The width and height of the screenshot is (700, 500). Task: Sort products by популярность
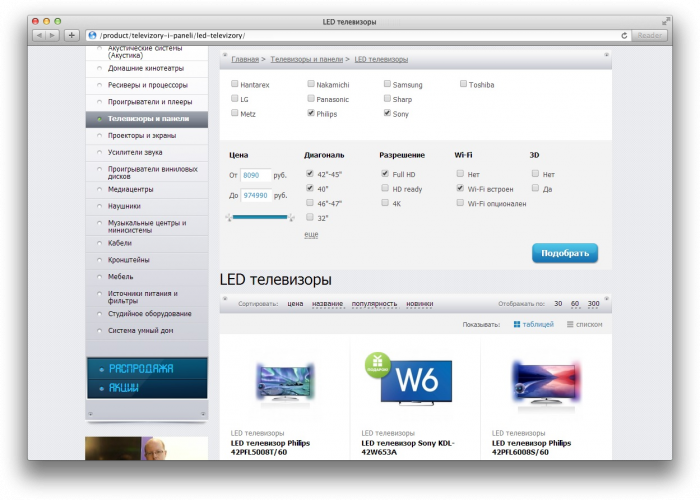(x=374, y=304)
